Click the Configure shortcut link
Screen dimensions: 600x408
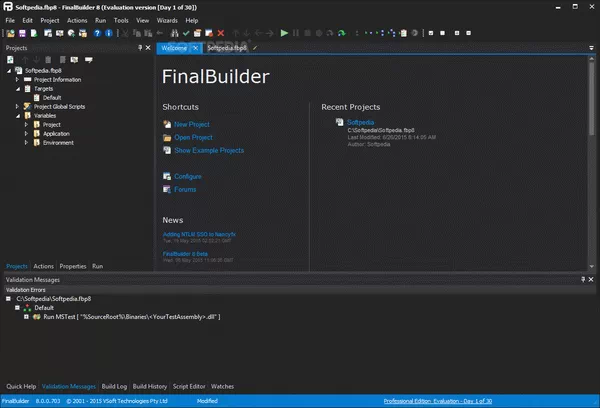(x=188, y=176)
